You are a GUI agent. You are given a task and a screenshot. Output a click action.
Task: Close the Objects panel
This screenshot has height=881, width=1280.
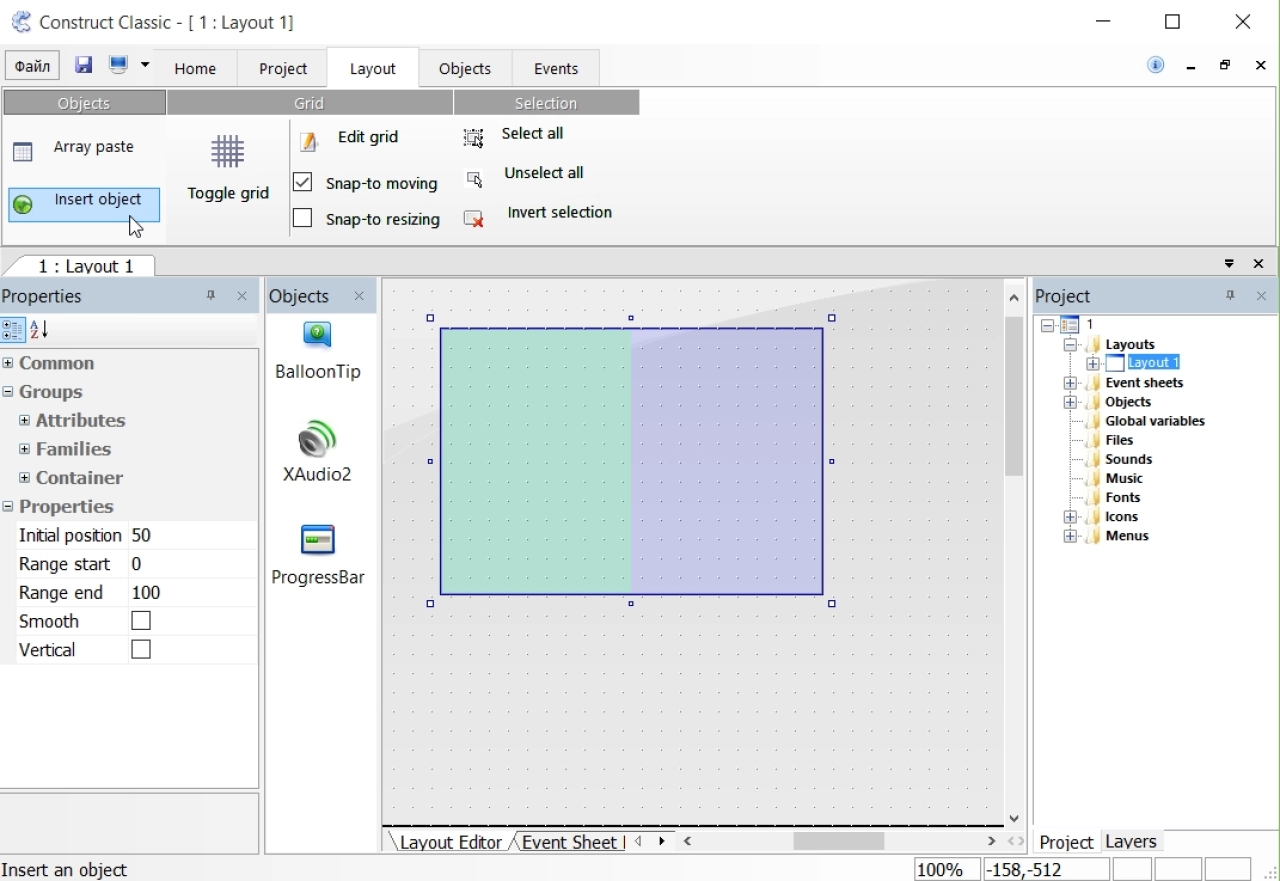(360, 296)
